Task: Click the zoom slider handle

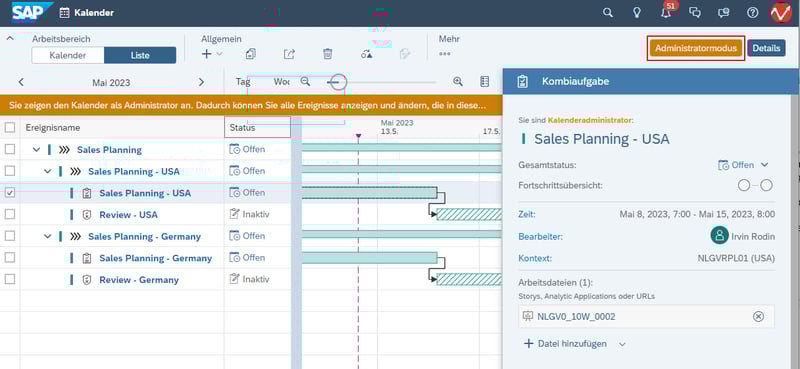Action: (338, 82)
